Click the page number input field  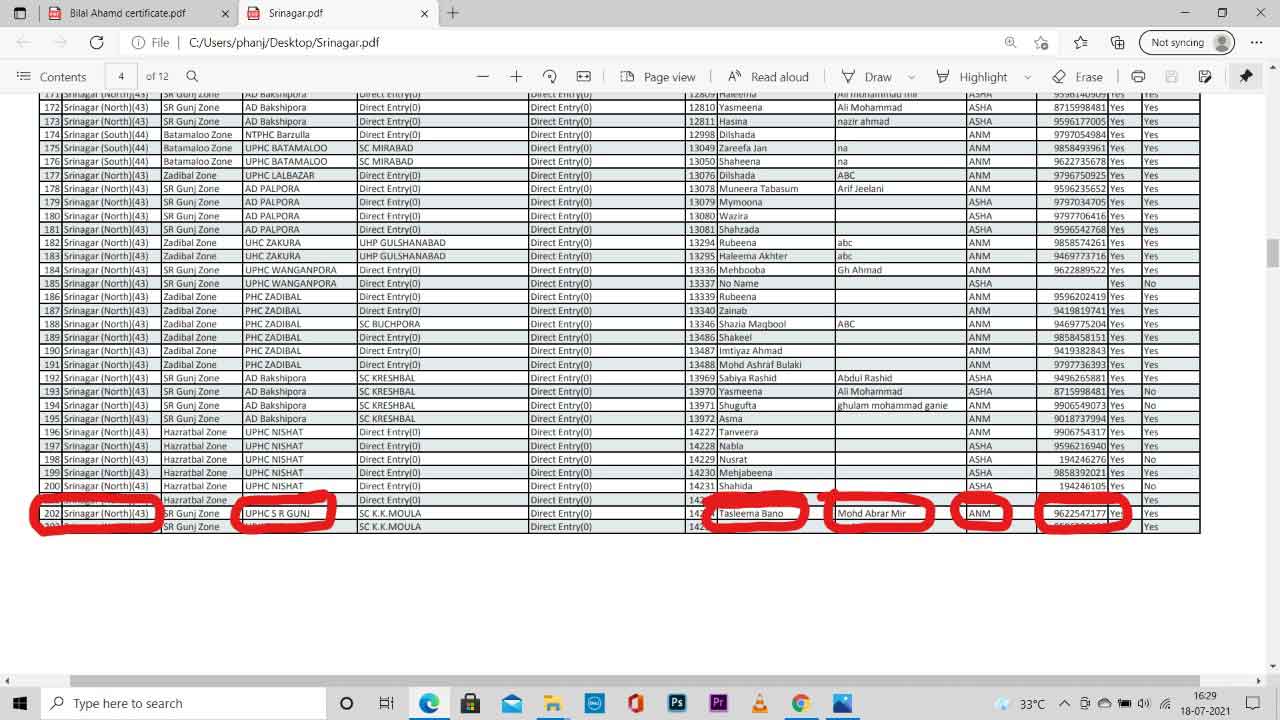coord(121,77)
